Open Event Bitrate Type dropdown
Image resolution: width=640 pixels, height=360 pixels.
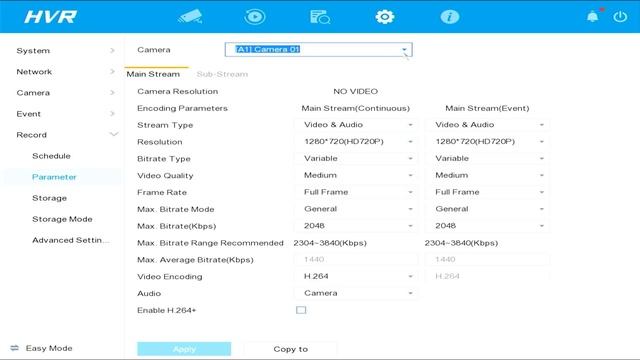(x=487, y=158)
